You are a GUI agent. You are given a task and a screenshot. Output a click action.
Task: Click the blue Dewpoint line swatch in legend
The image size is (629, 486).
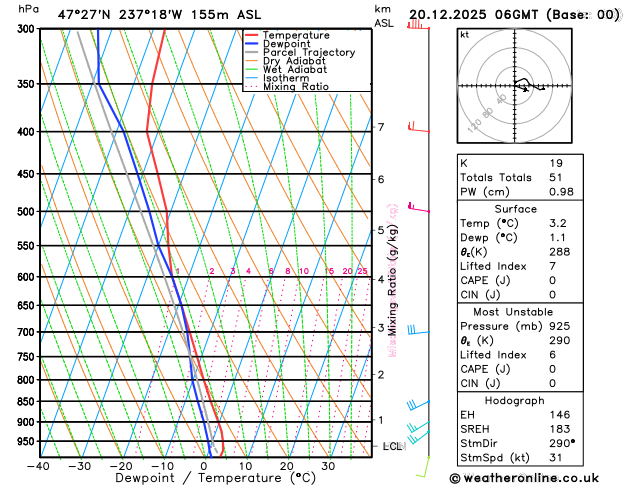coord(252,44)
